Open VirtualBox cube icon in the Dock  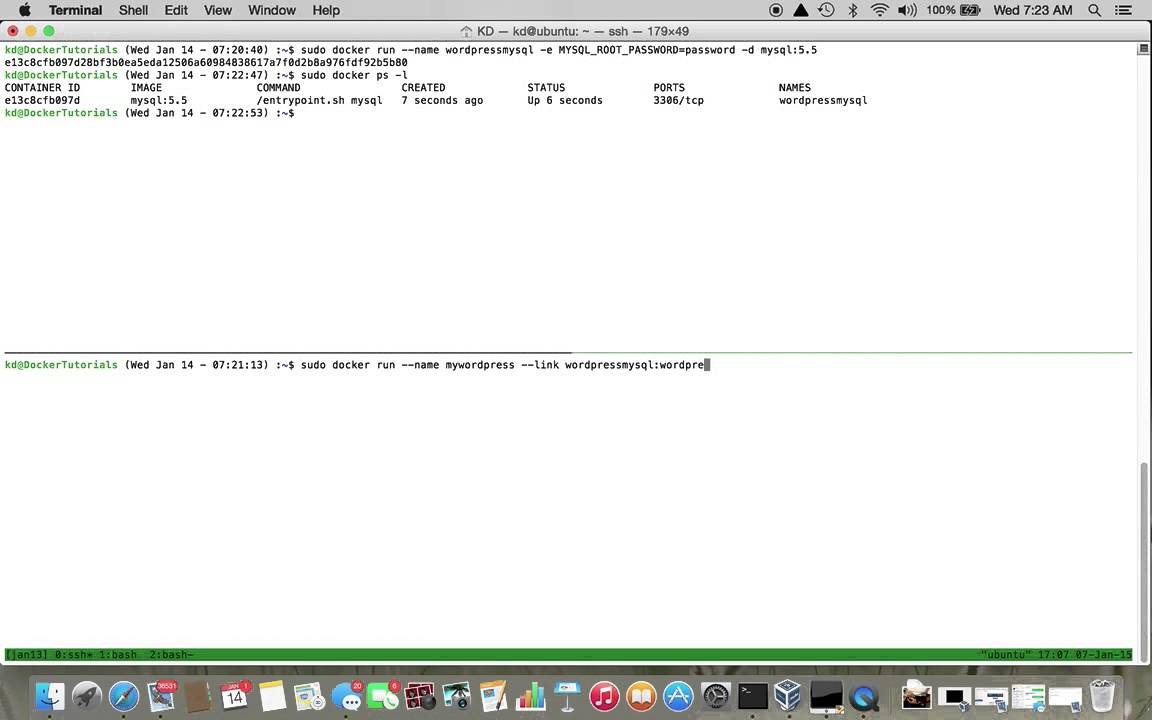pos(788,696)
